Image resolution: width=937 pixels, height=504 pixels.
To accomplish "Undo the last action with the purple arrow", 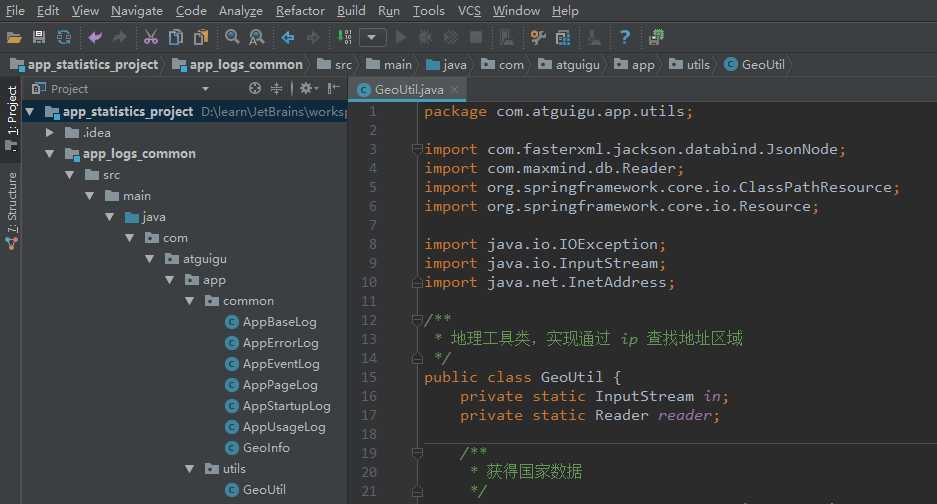I will point(94,37).
